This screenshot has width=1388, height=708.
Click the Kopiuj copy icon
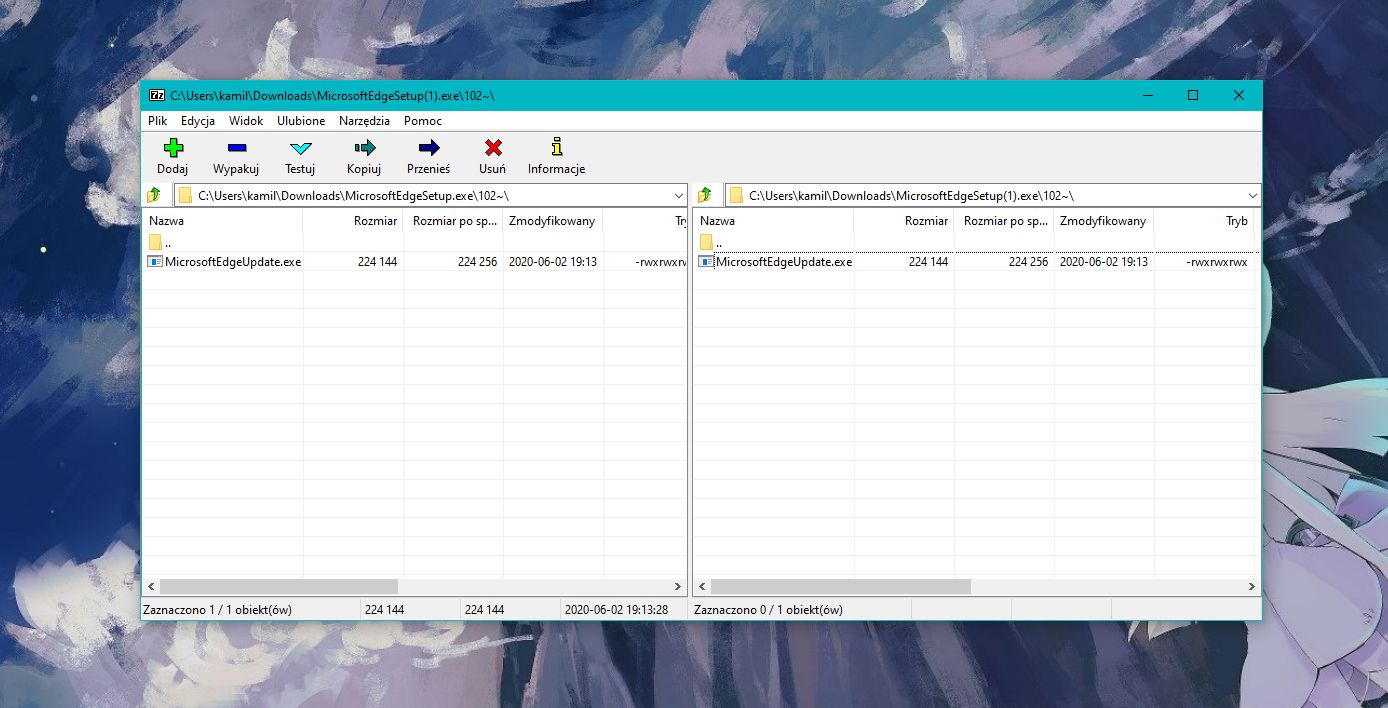coord(364,149)
